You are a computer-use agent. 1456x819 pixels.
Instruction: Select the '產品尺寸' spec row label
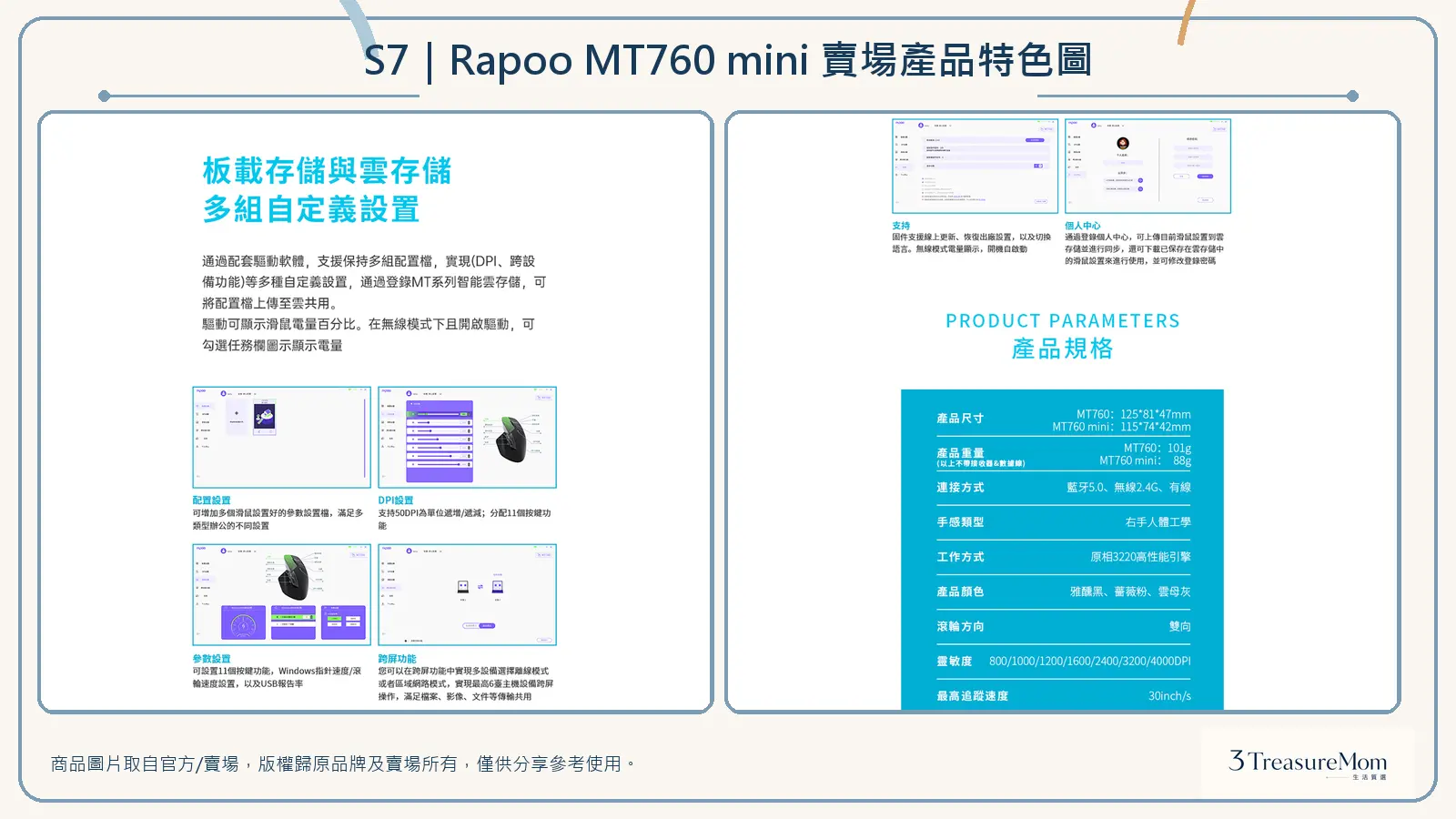pyautogui.click(x=960, y=419)
